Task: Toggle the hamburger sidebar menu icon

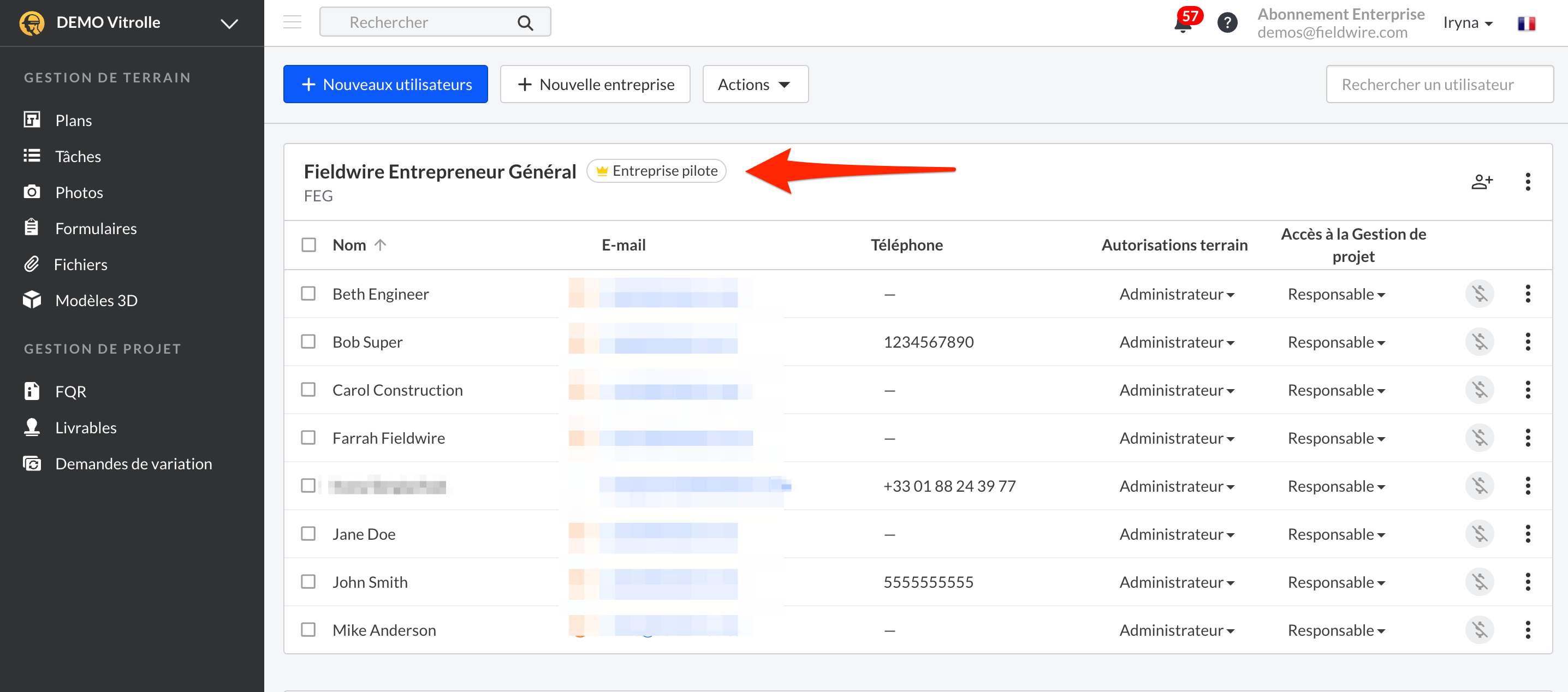Action: [292, 22]
